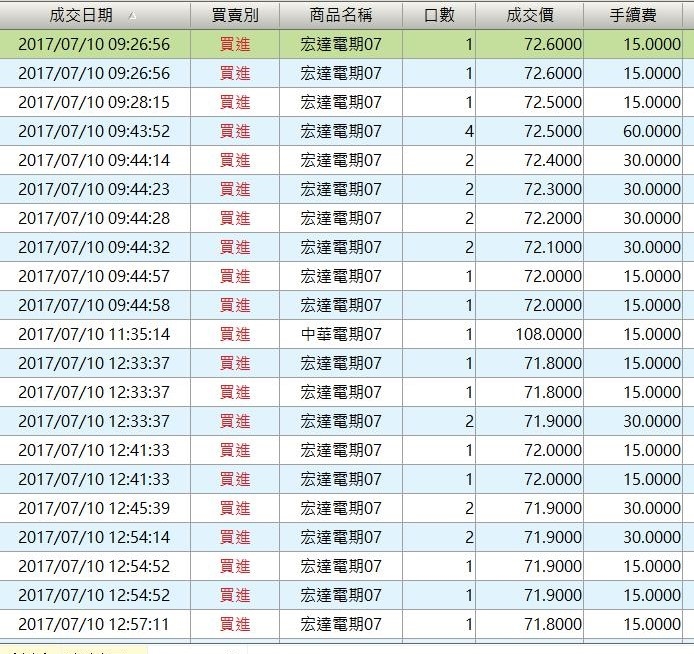The height and width of the screenshot is (654, 694).
Task: Select the date cell 2017/07/10 09:43:52
Action: (x=95, y=131)
